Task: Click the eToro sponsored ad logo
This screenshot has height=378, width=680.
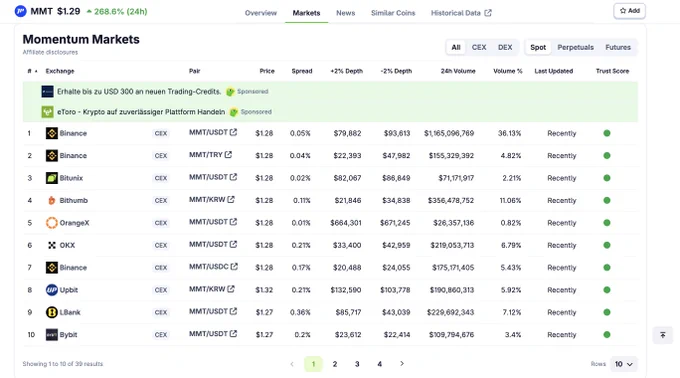Action: [47, 112]
